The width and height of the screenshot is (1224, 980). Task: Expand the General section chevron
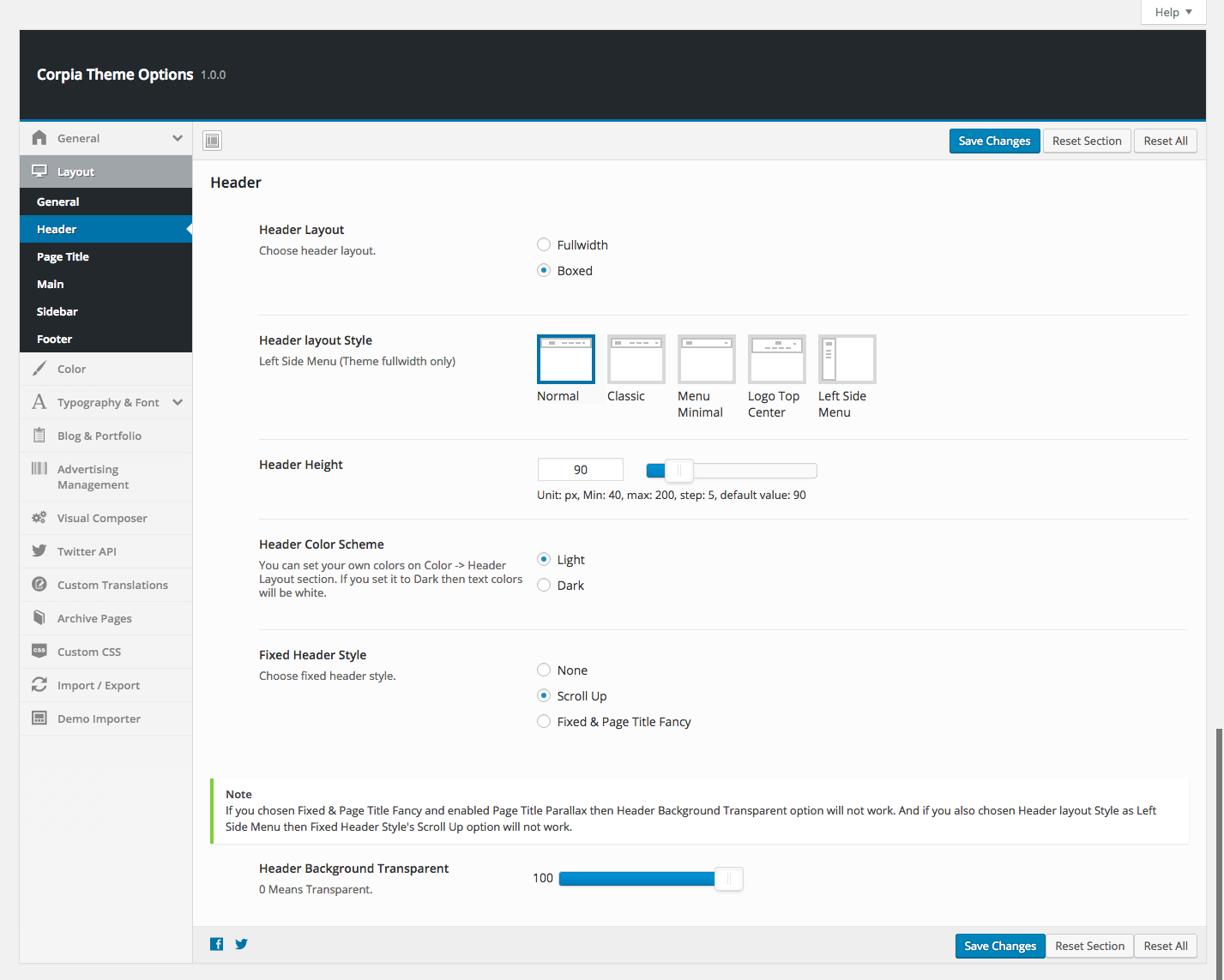177,138
